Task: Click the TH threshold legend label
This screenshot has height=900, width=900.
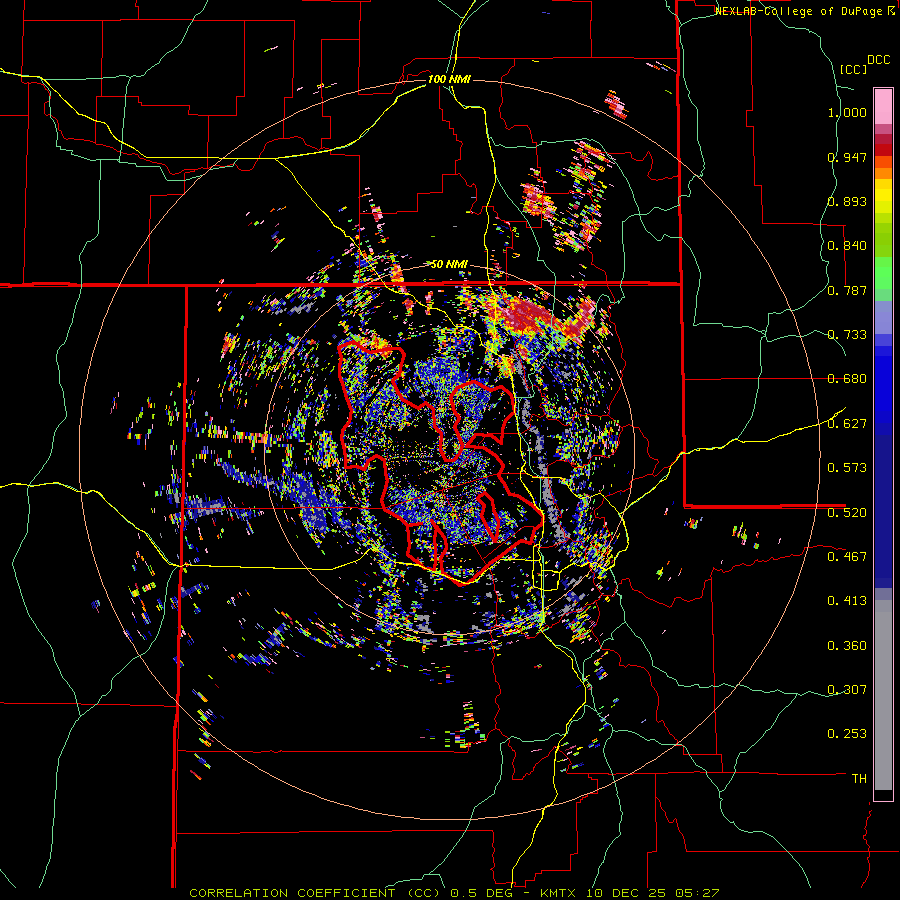Action: (x=859, y=778)
